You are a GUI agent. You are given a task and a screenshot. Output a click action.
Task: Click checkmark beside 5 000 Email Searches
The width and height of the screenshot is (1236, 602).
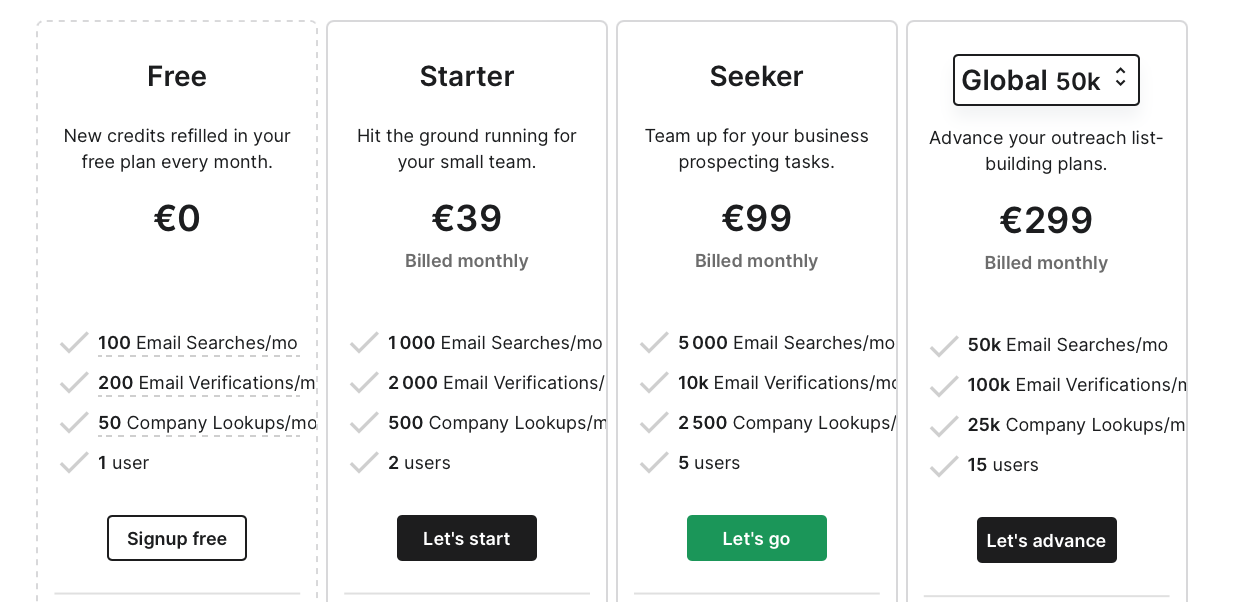[x=654, y=343]
